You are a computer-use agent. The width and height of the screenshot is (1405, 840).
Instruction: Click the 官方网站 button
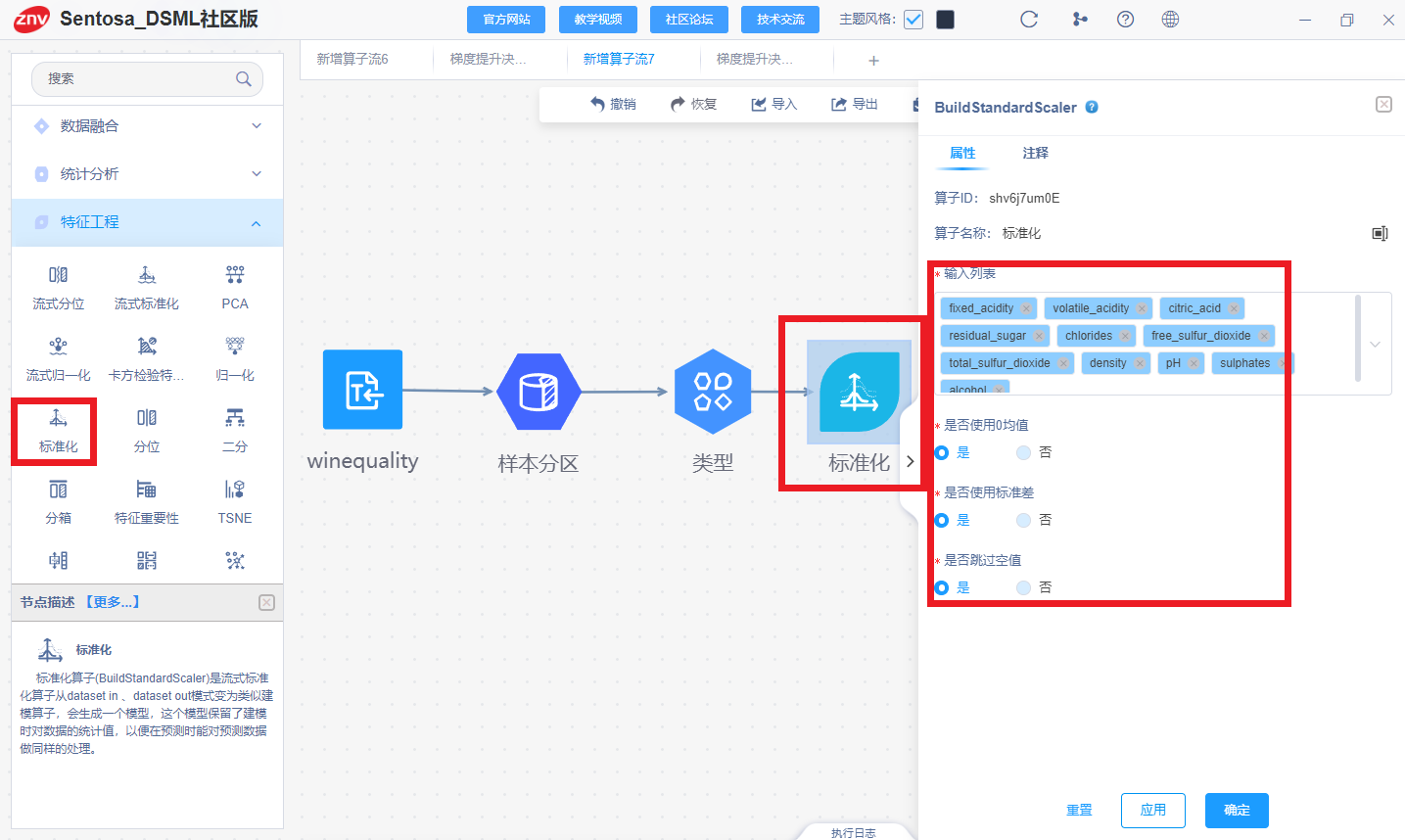506,20
